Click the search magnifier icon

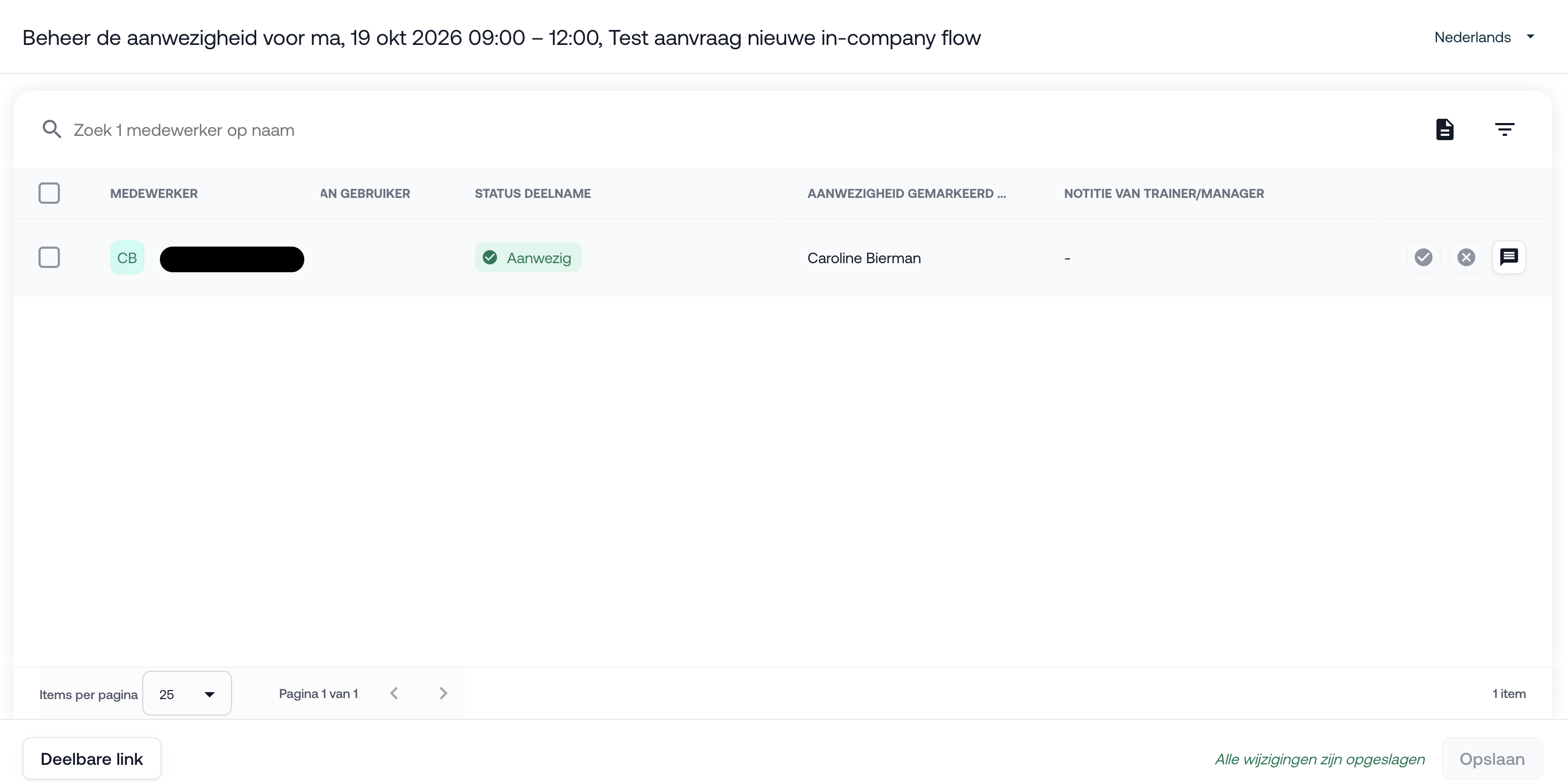52,129
